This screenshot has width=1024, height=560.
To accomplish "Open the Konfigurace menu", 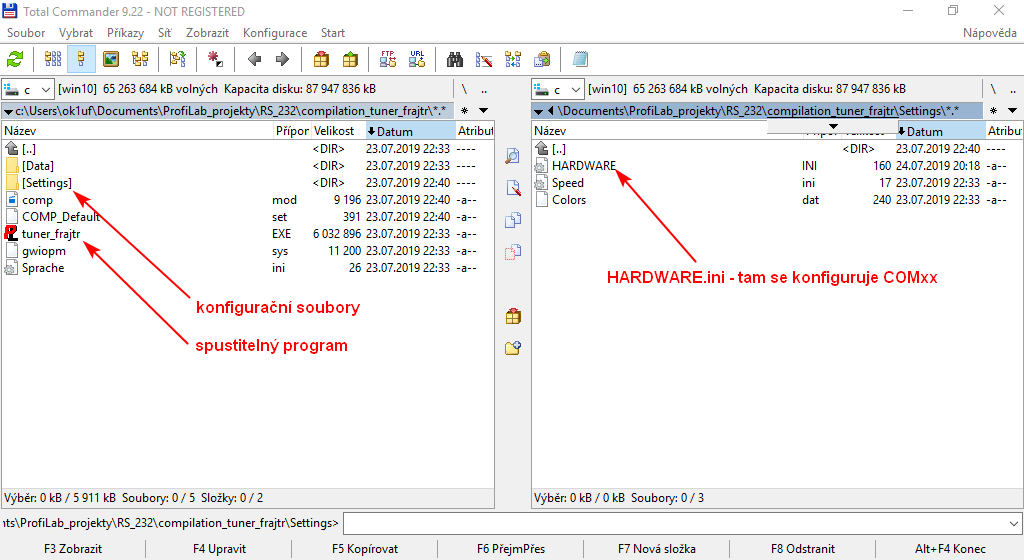I will [275, 33].
